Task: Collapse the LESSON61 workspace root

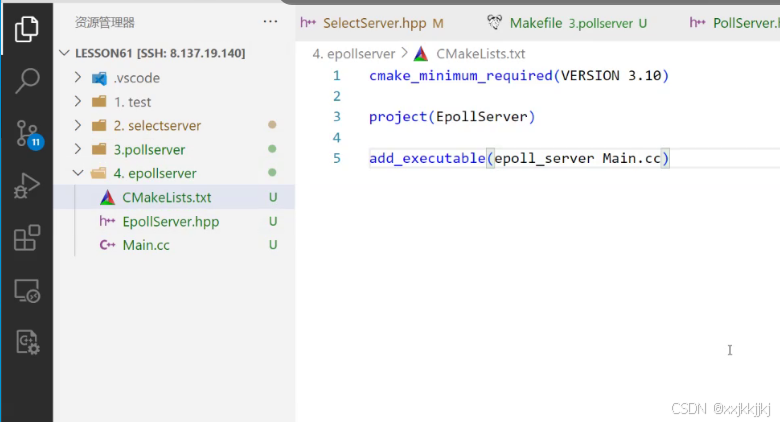Action: [x=64, y=53]
